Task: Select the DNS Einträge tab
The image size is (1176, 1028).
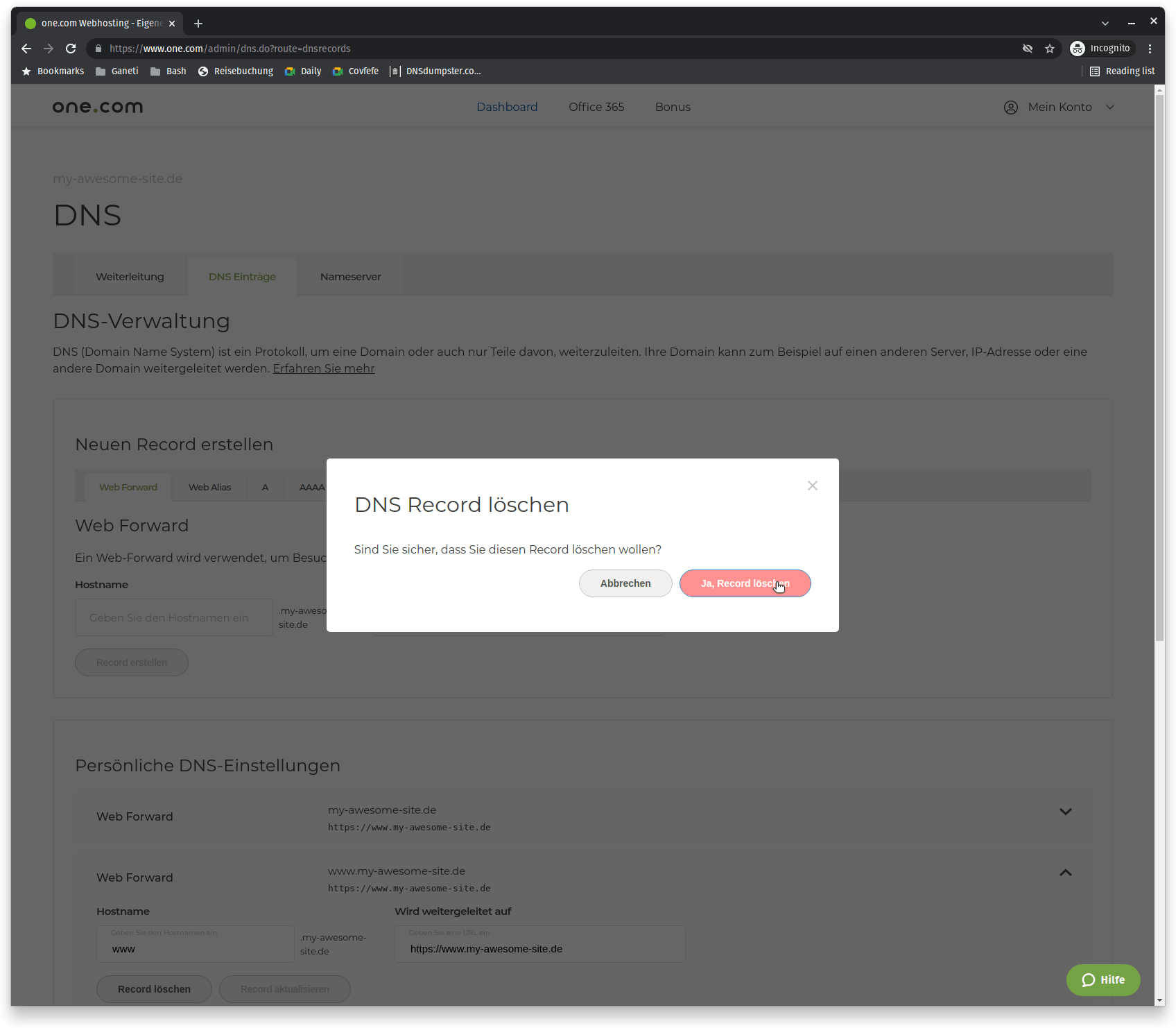Action: [x=242, y=276]
